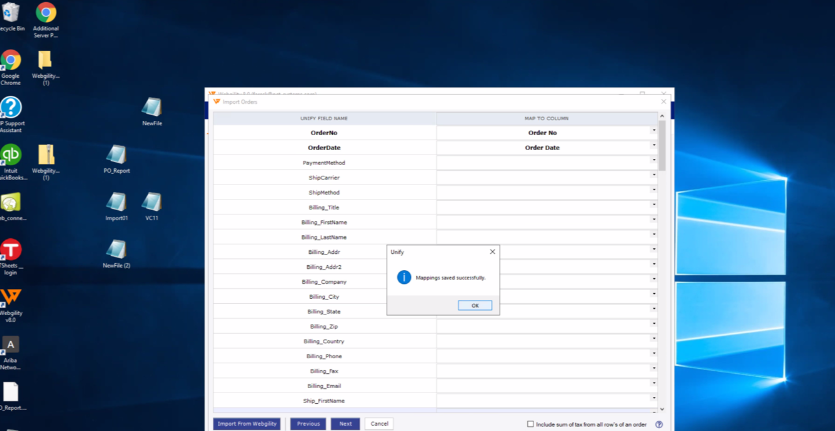Open the Webgility folder beside Google Chrome
This screenshot has width=835, height=431.
(46, 60)
